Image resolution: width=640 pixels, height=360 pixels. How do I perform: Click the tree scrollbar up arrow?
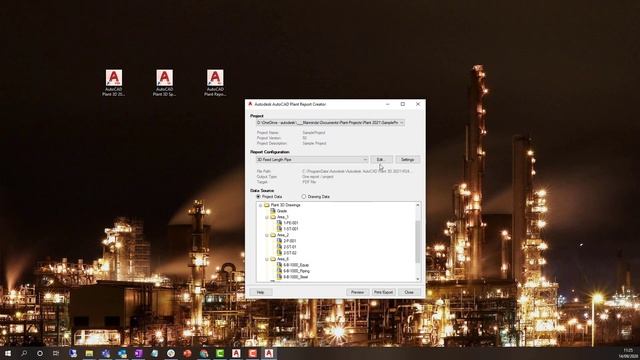[x=418, y=205]
